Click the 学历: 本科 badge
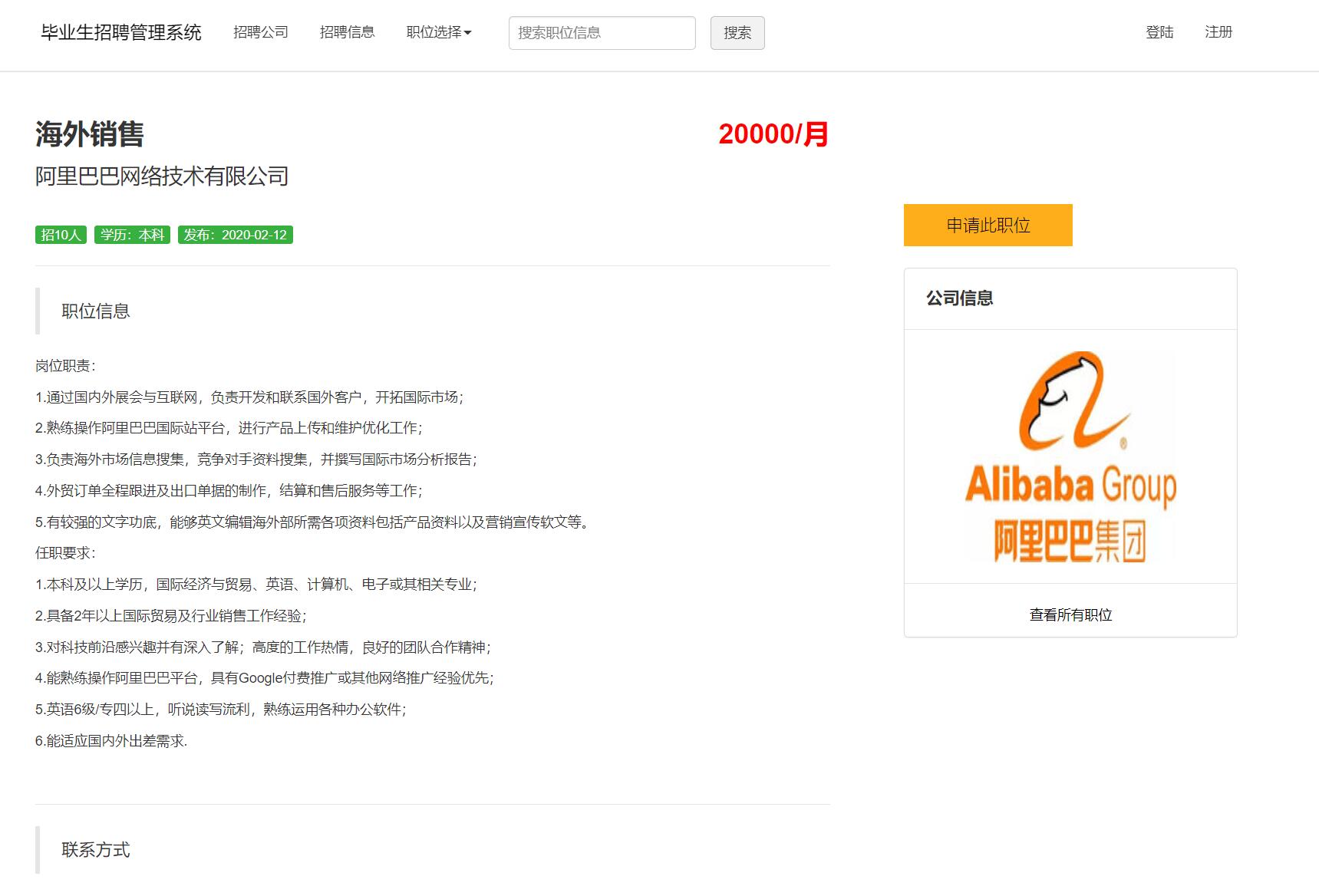This screenshot has height=896, width=1319. point(133,235)
